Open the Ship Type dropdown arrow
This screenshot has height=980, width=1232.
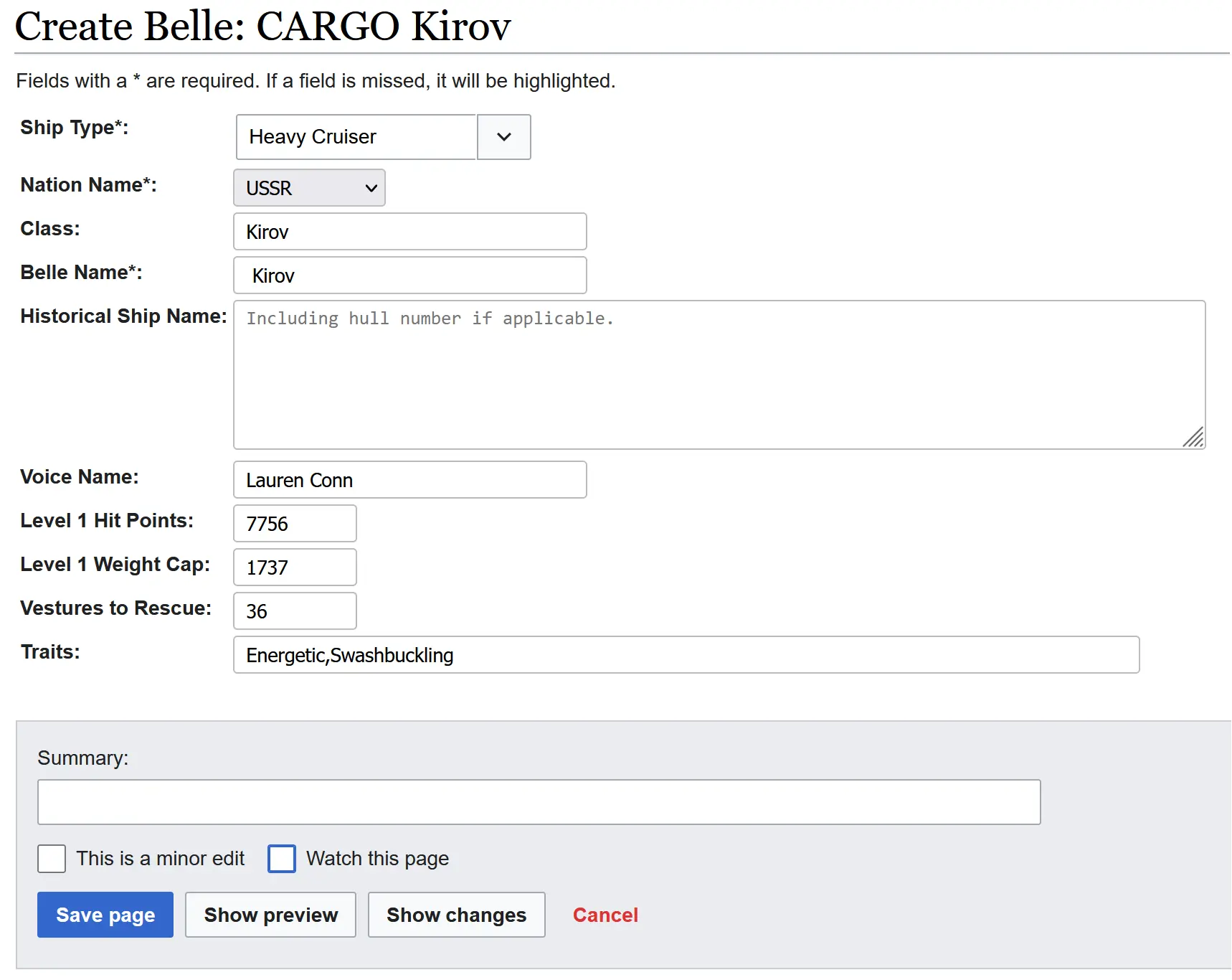click(x=503, y=137)
